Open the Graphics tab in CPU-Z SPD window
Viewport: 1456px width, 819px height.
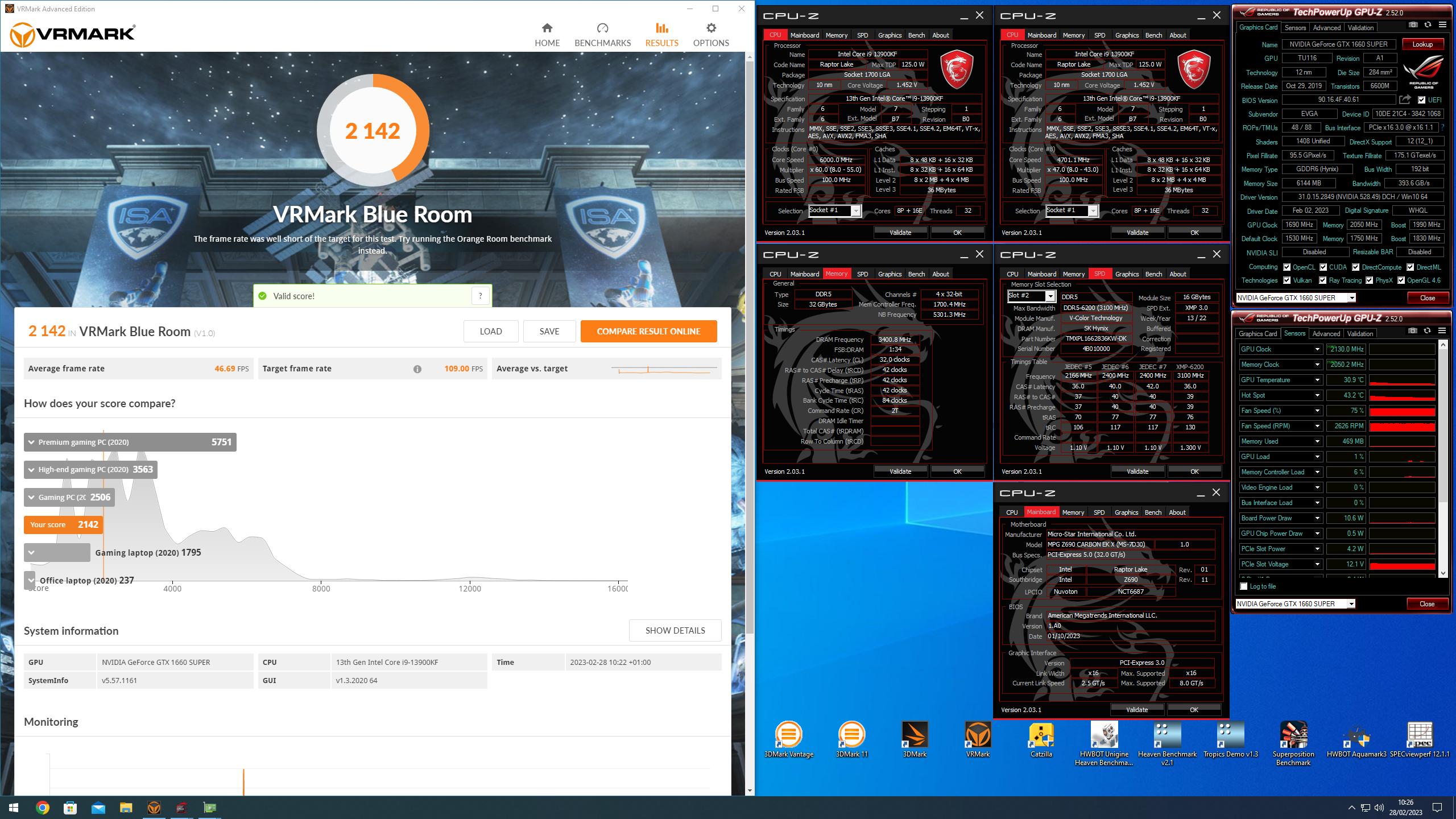pyautogui.click(x=1127, y=274)
